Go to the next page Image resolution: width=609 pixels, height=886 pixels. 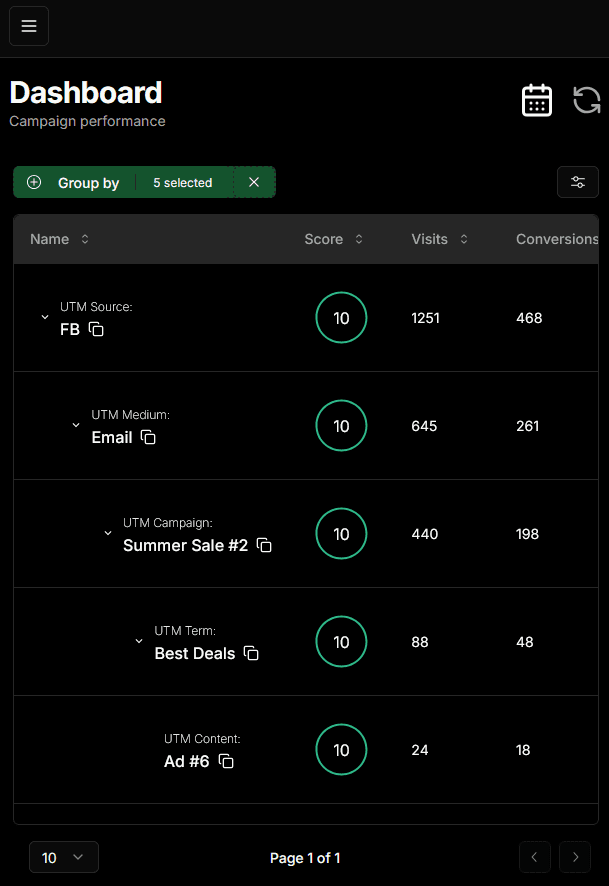pos(574,857)
